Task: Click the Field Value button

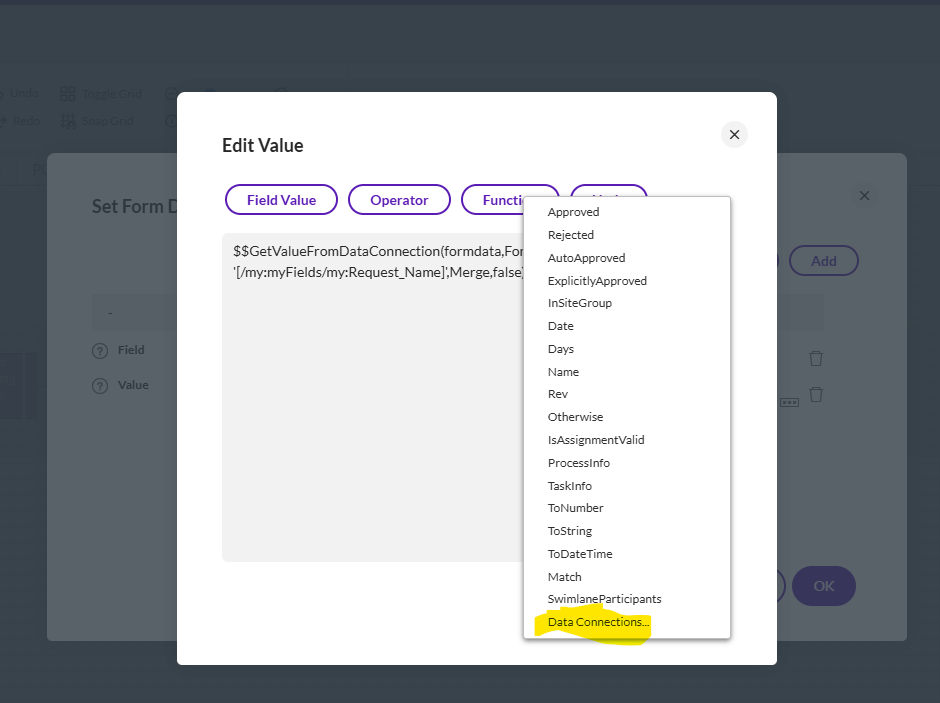Action: point(281,200)
